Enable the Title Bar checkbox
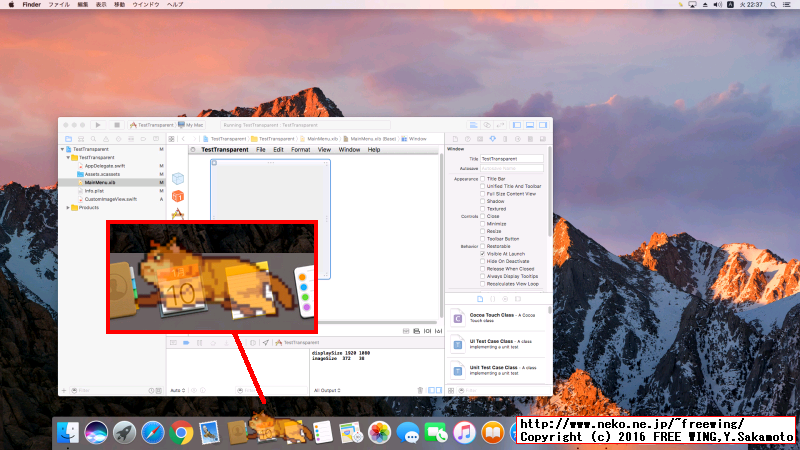Viewport: 800px width, 450px height. pyautogui.click(x=482, y=179)
